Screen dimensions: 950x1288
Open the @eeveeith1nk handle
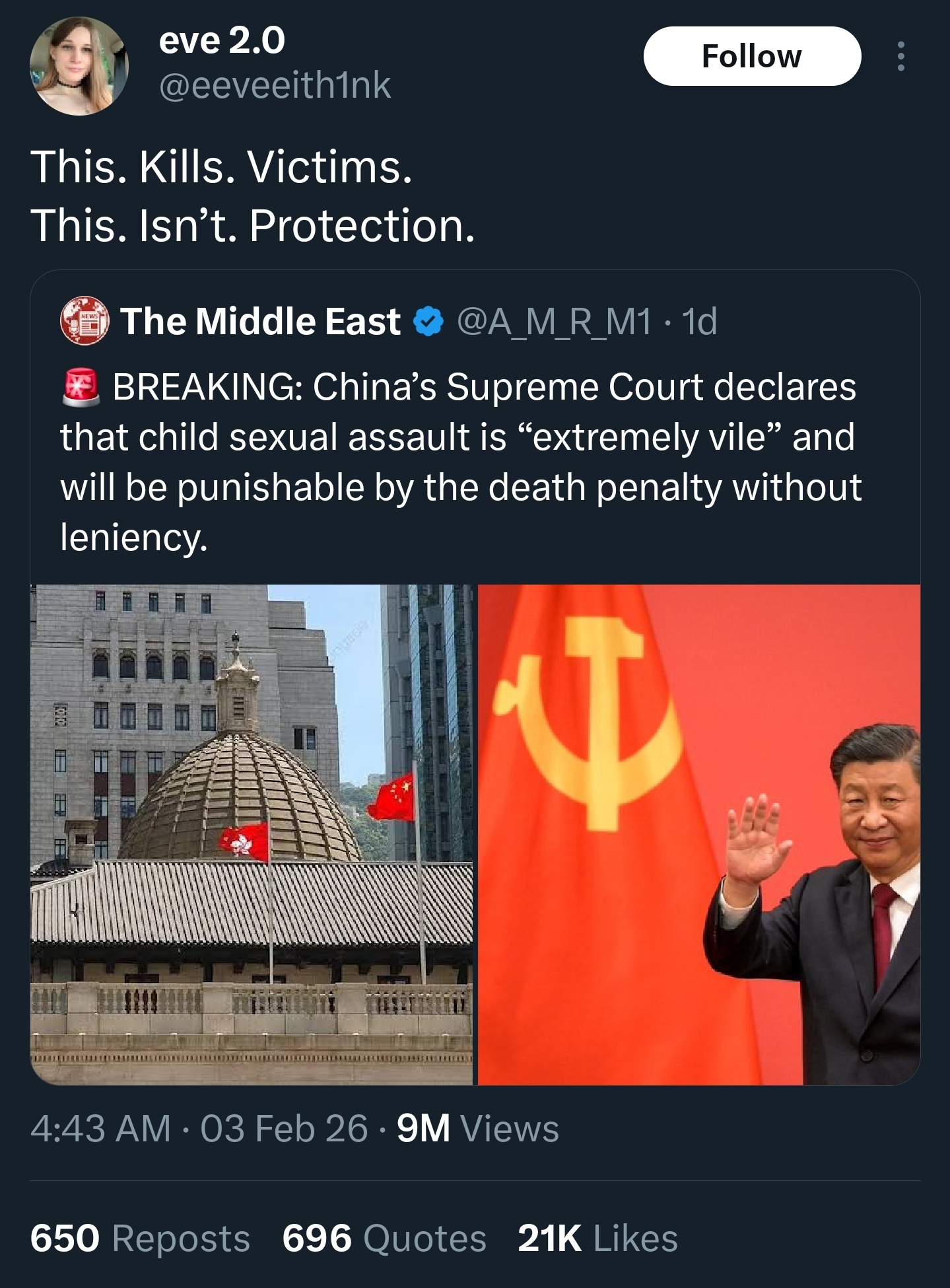point(275,85)
